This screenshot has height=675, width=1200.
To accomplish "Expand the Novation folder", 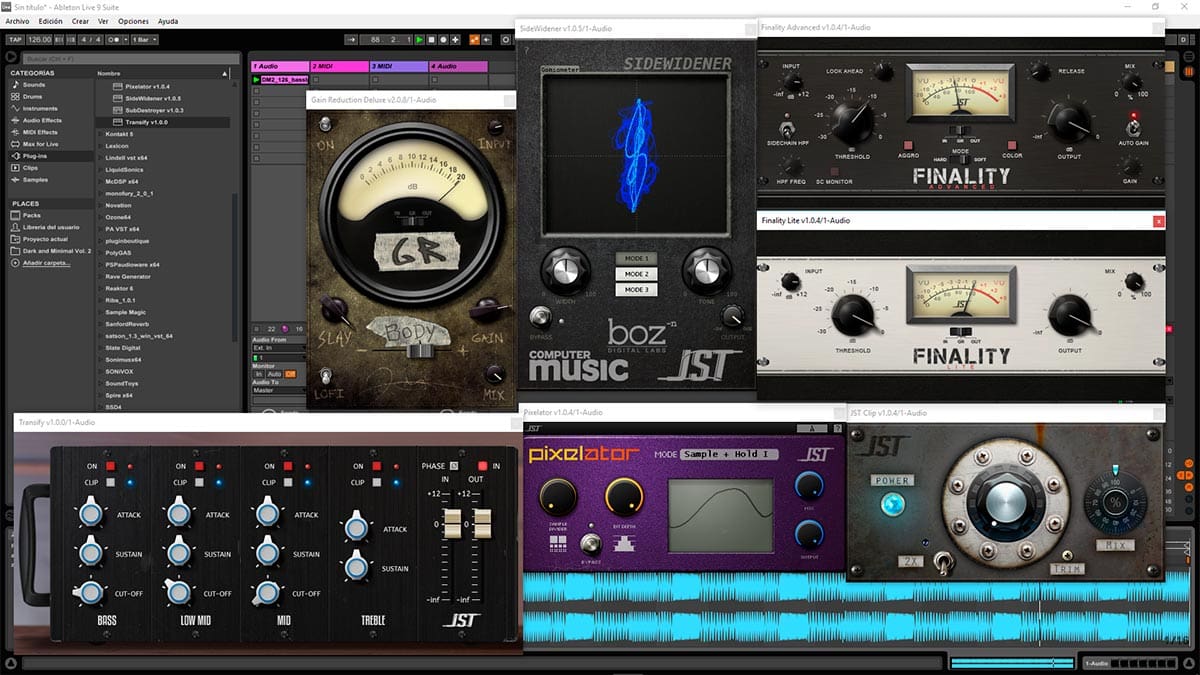I will [118, 205].
